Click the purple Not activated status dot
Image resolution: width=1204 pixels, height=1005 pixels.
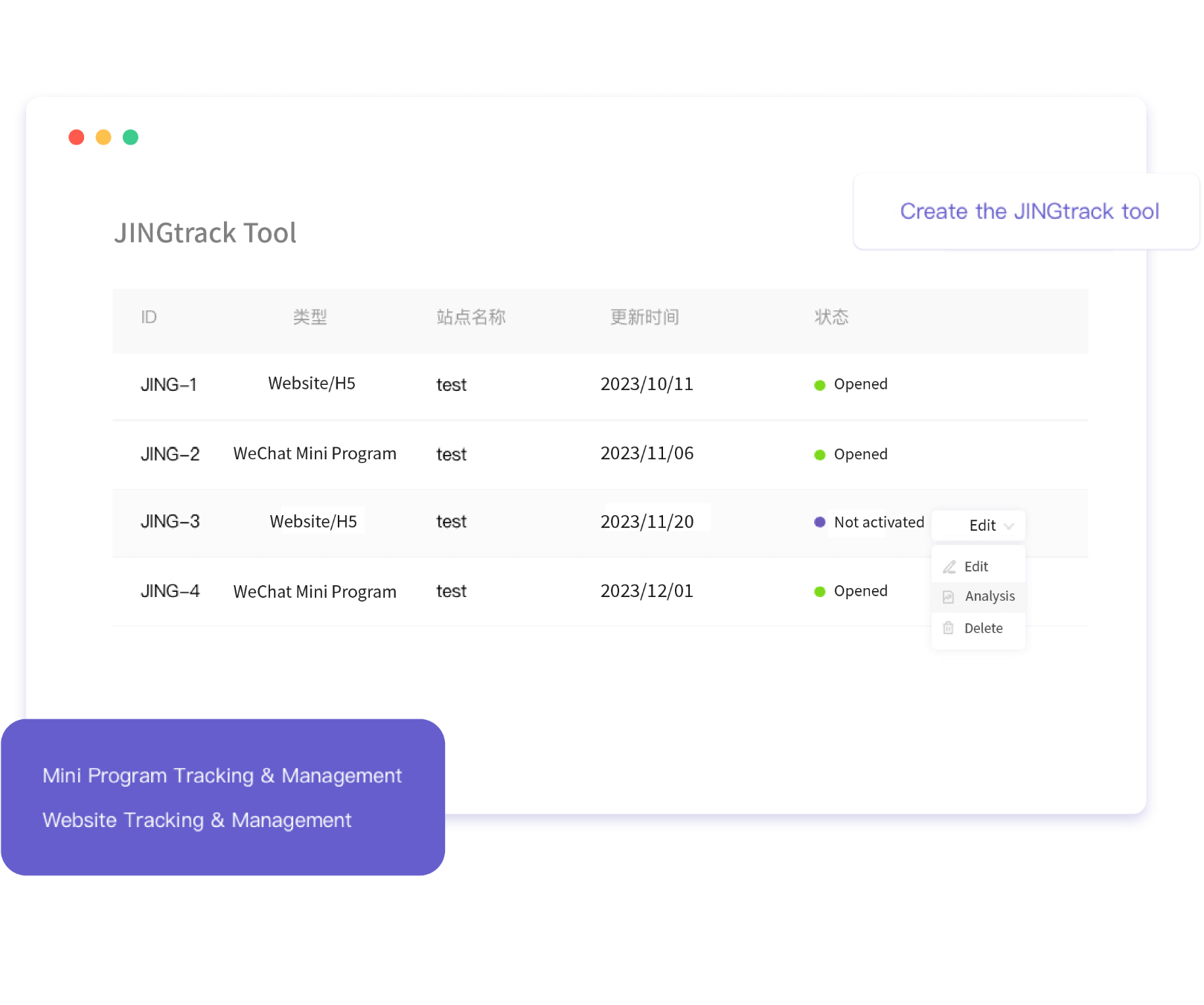point(820,523)
